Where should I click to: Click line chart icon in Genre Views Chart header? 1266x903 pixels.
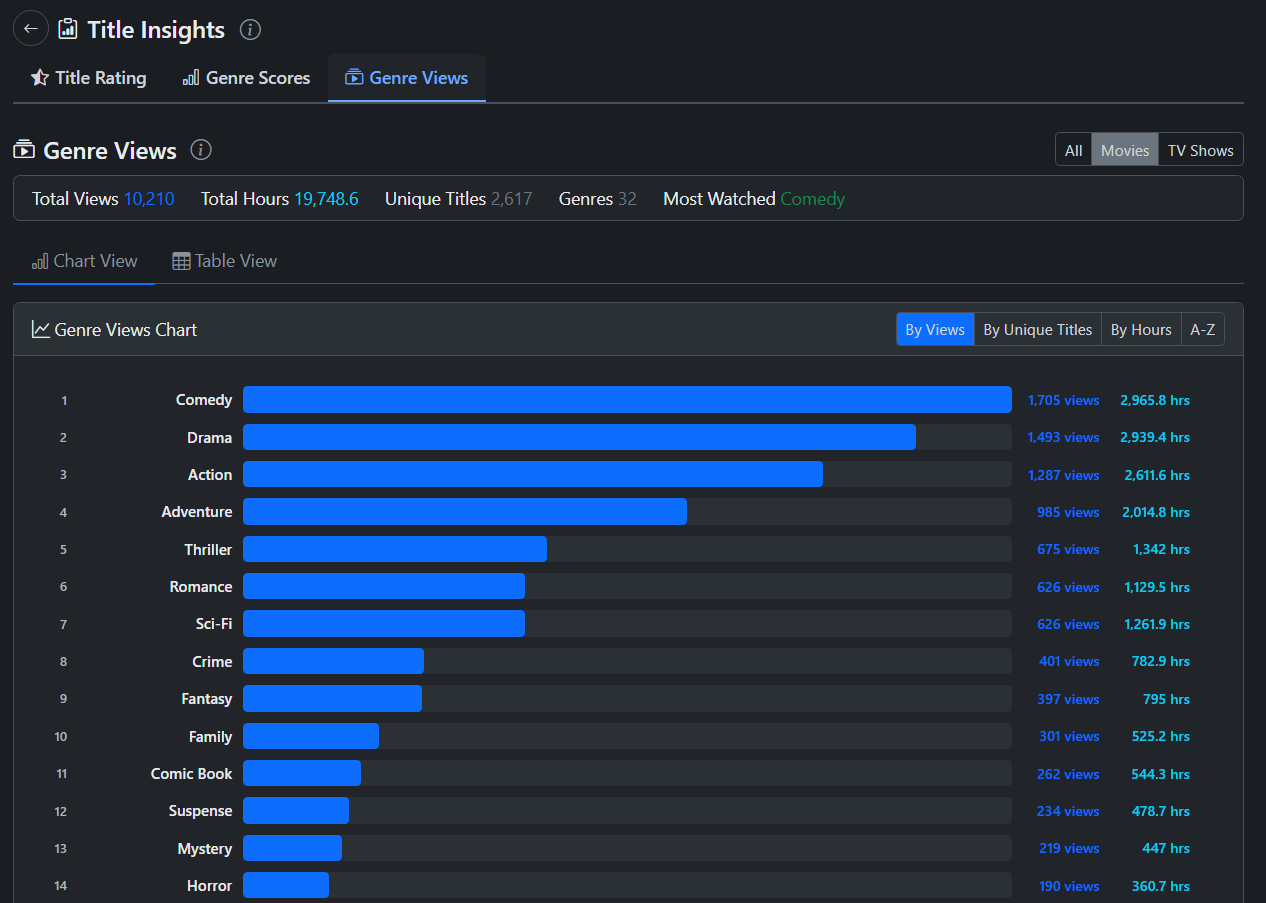(41, 329)
